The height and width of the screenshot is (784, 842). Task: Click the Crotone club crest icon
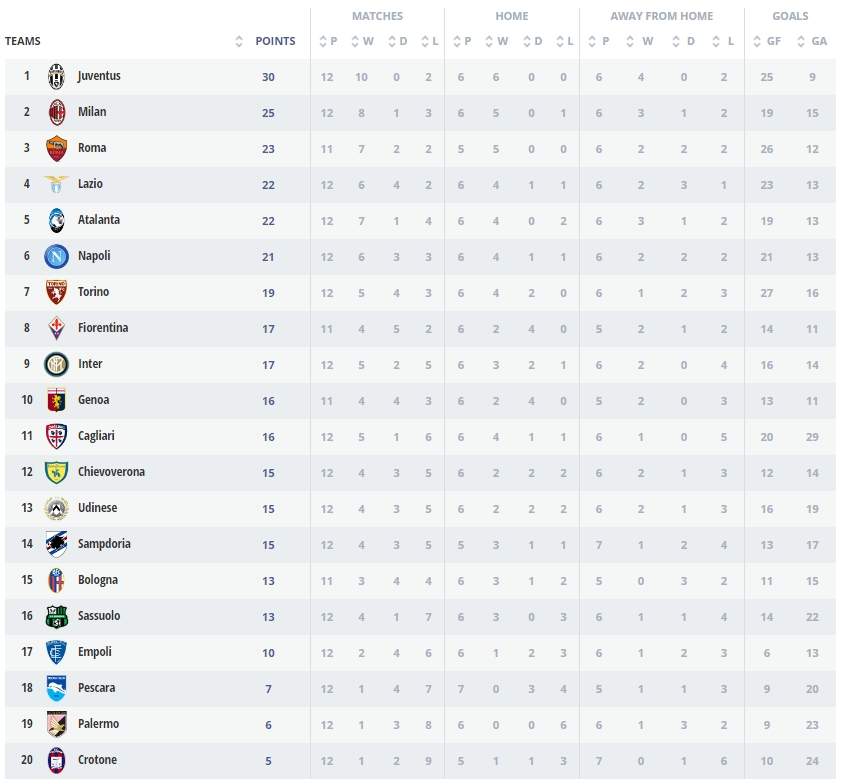pyautogui.click(x=57, y=761)
